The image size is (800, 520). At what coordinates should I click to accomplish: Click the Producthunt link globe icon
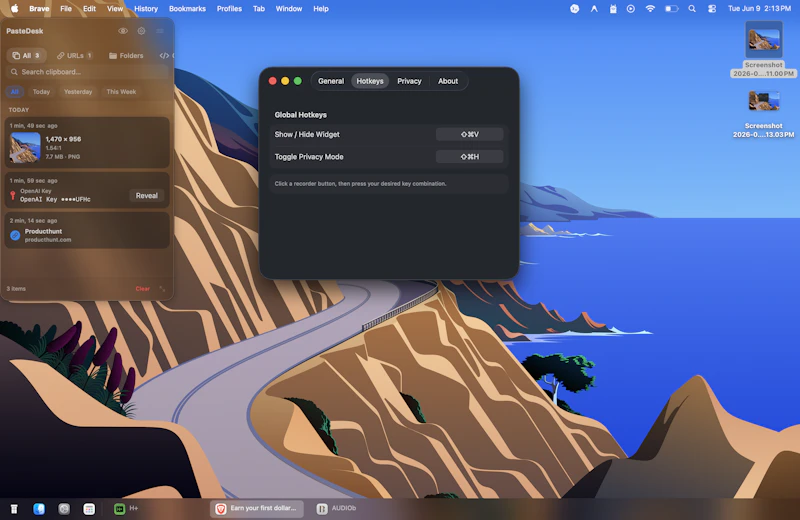tap(15, 235)
